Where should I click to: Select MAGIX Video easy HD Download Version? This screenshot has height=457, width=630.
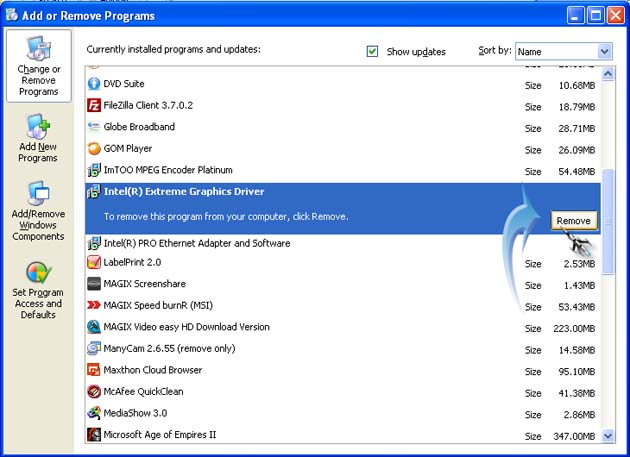(343, 327)
